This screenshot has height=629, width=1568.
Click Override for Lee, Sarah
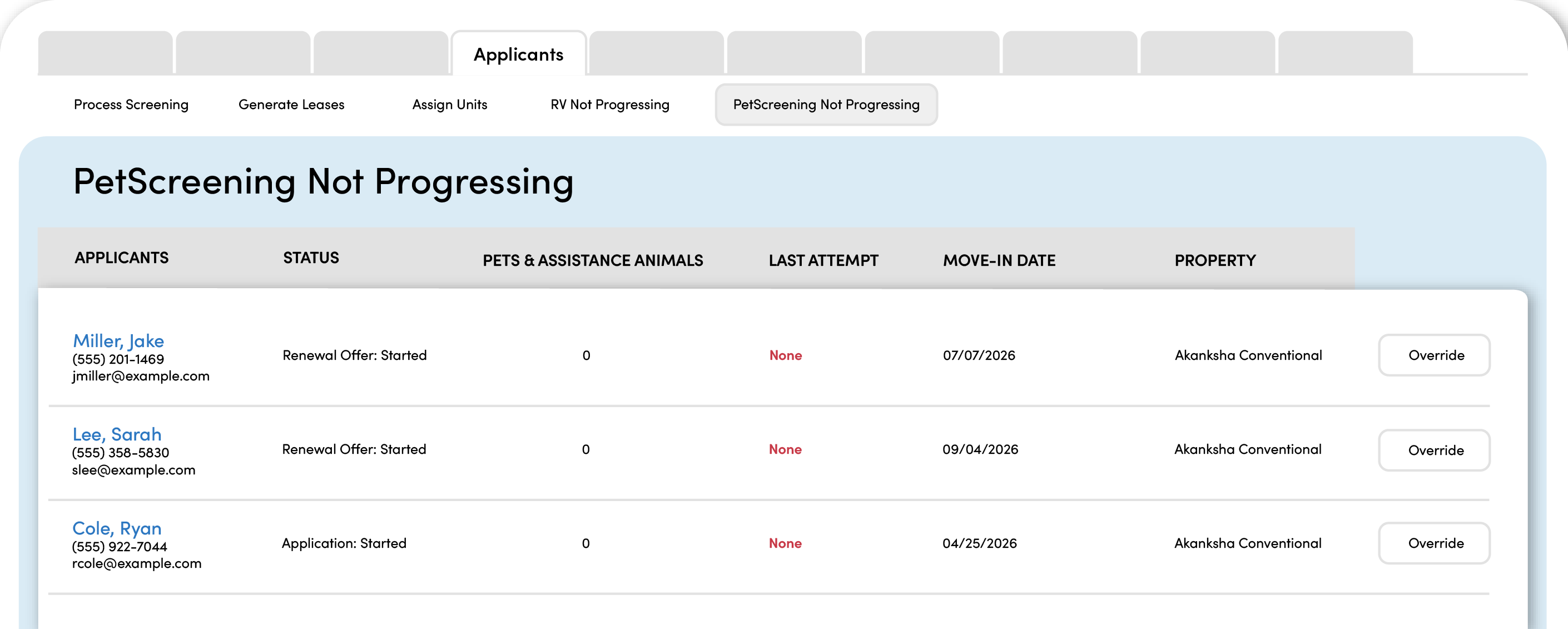click(x=1433, y=450)
